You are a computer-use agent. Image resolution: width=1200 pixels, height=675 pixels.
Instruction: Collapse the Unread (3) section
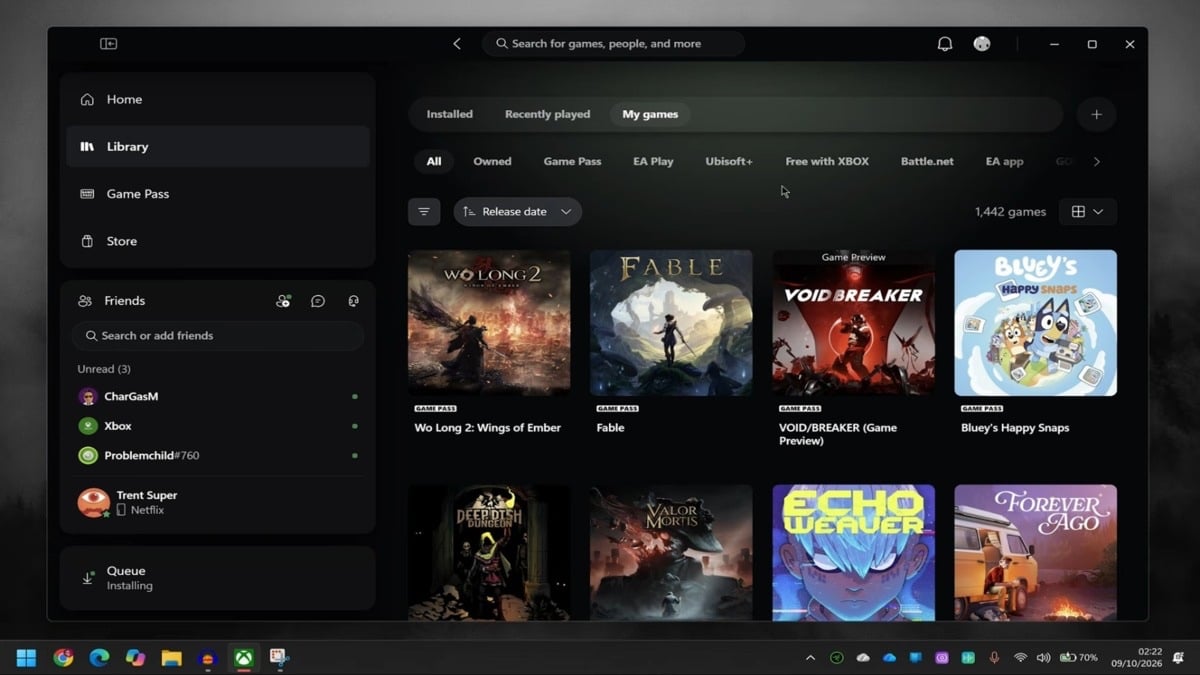coord(104,369)
